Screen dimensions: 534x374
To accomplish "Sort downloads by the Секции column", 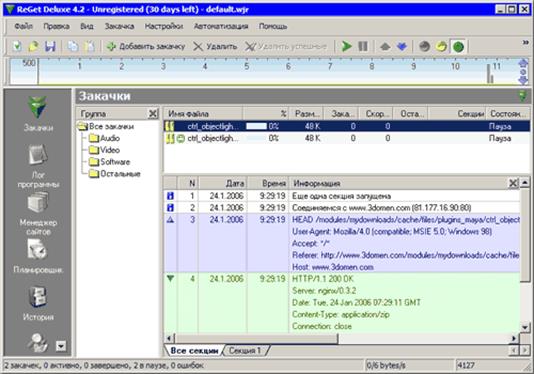I will [x=457, y=113].
